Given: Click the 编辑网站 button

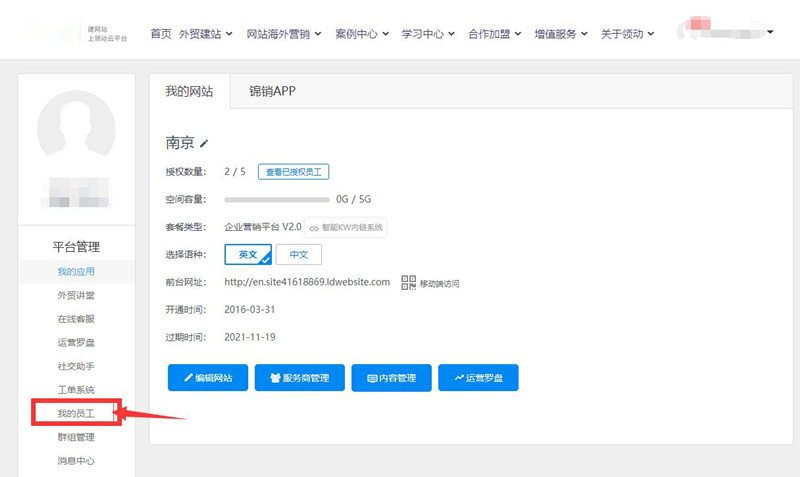Looking at the screenshot, I should [x=208, y=378].
